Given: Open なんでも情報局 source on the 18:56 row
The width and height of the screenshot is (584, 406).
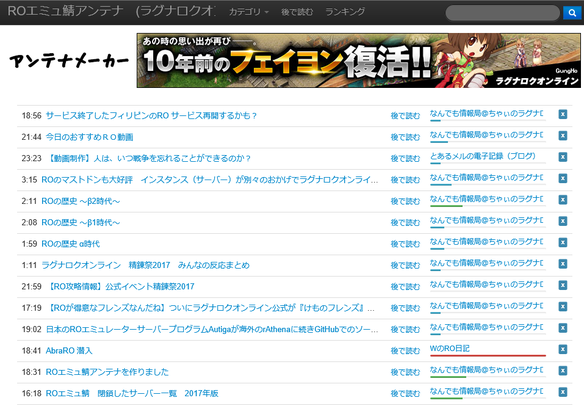Looking at the screenshot, I should 486,113.
